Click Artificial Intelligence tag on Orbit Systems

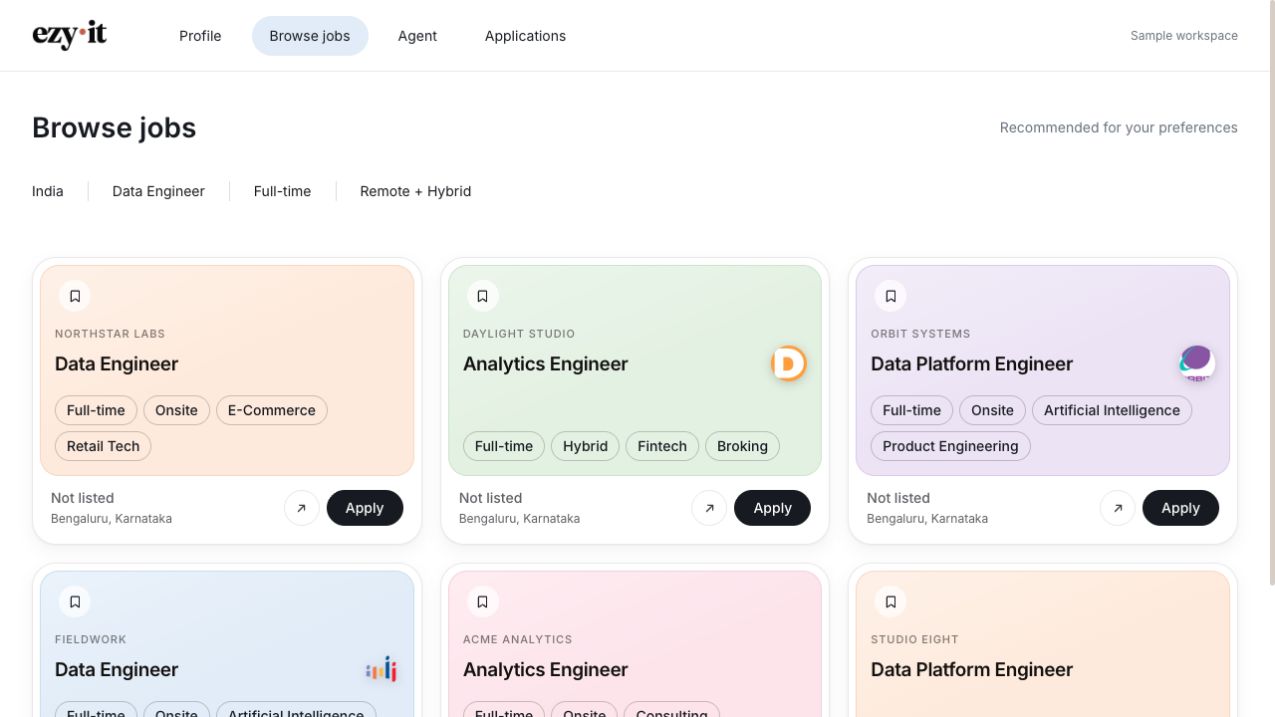click(x=1112, y=410)
